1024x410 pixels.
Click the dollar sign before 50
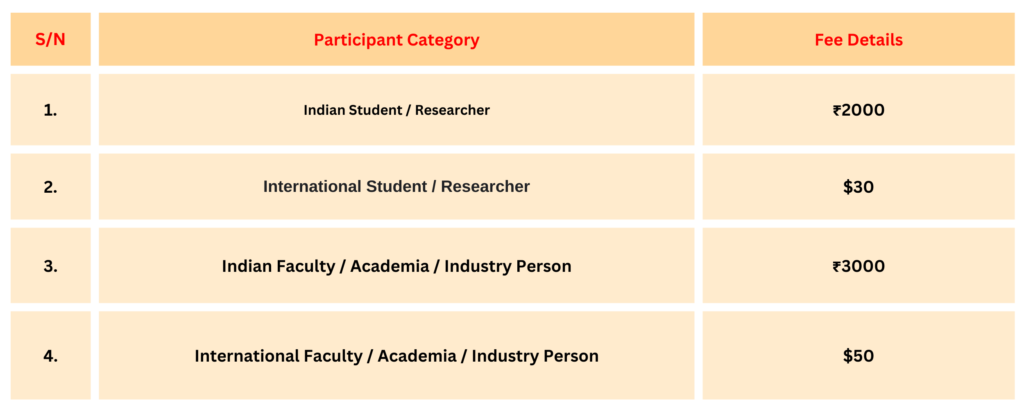coord(847,355)
